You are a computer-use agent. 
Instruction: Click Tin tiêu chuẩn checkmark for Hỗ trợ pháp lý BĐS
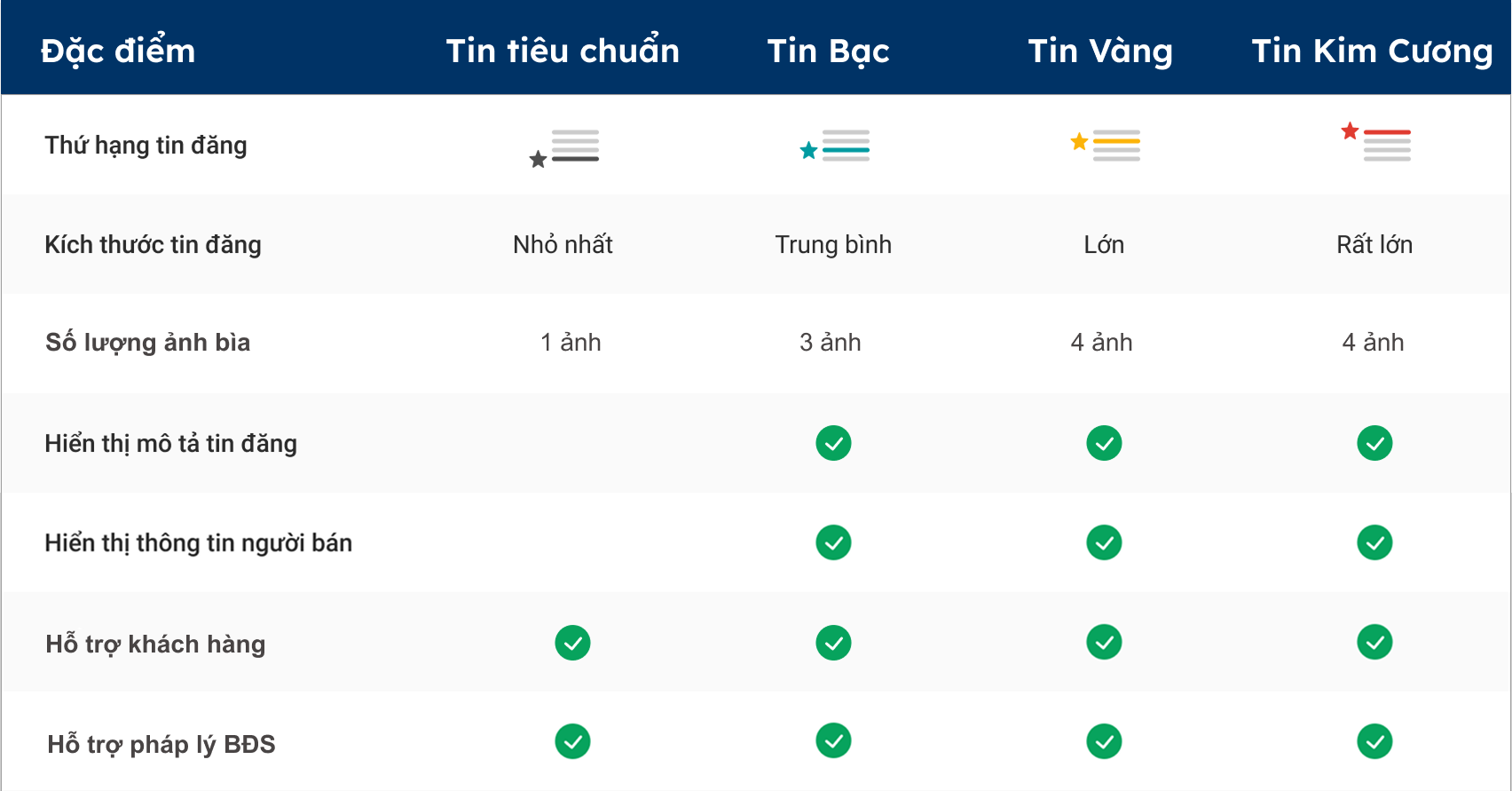click(x=572, y=741)
